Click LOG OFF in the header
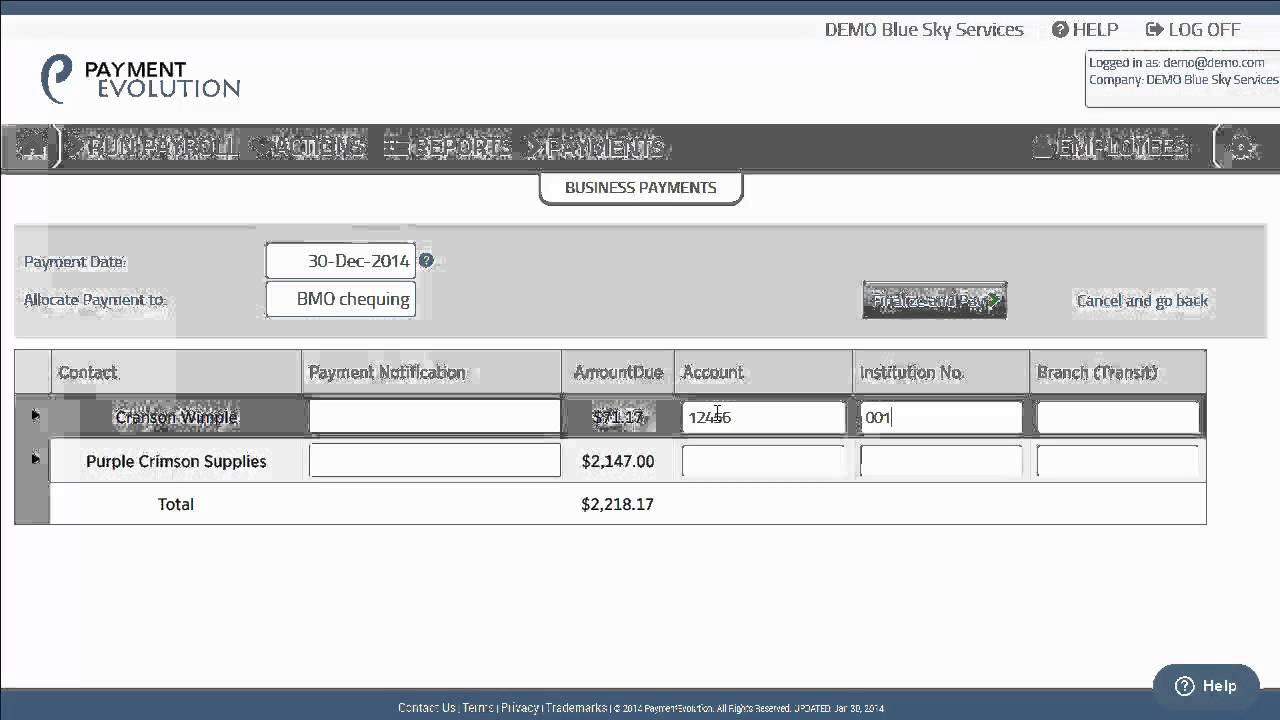 tap(1193, 30)
